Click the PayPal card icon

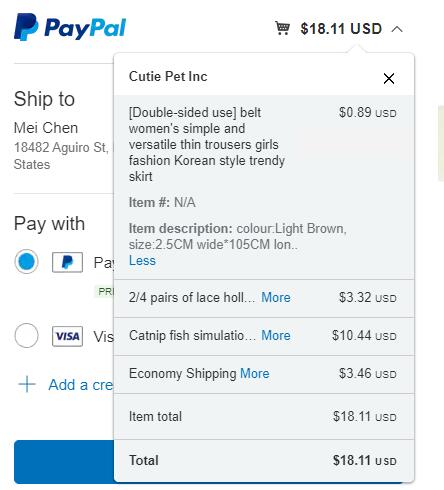click(67, 262)
